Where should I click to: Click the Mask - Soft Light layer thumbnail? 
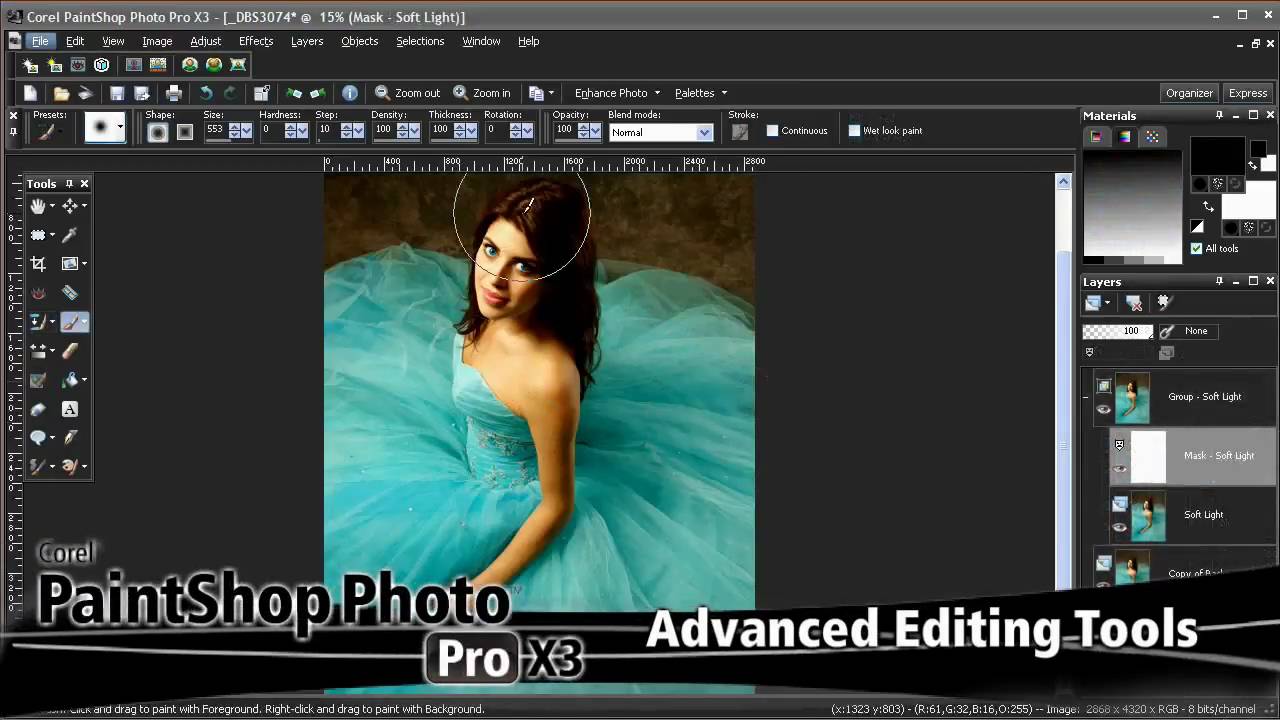click(1148, 456)
